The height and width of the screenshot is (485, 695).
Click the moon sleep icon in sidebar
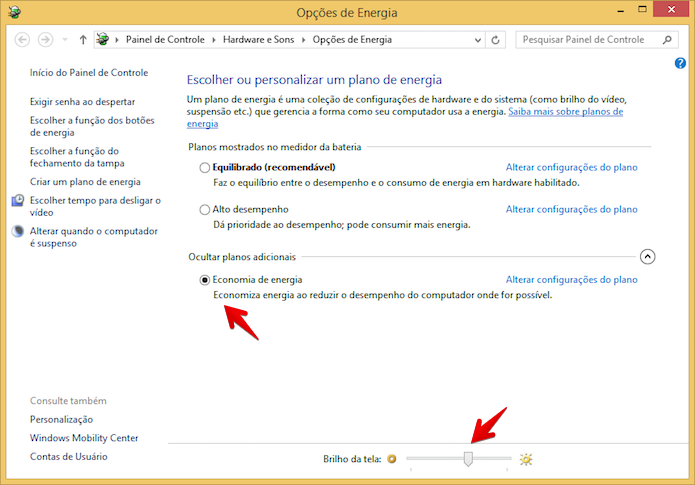point(18,231)
